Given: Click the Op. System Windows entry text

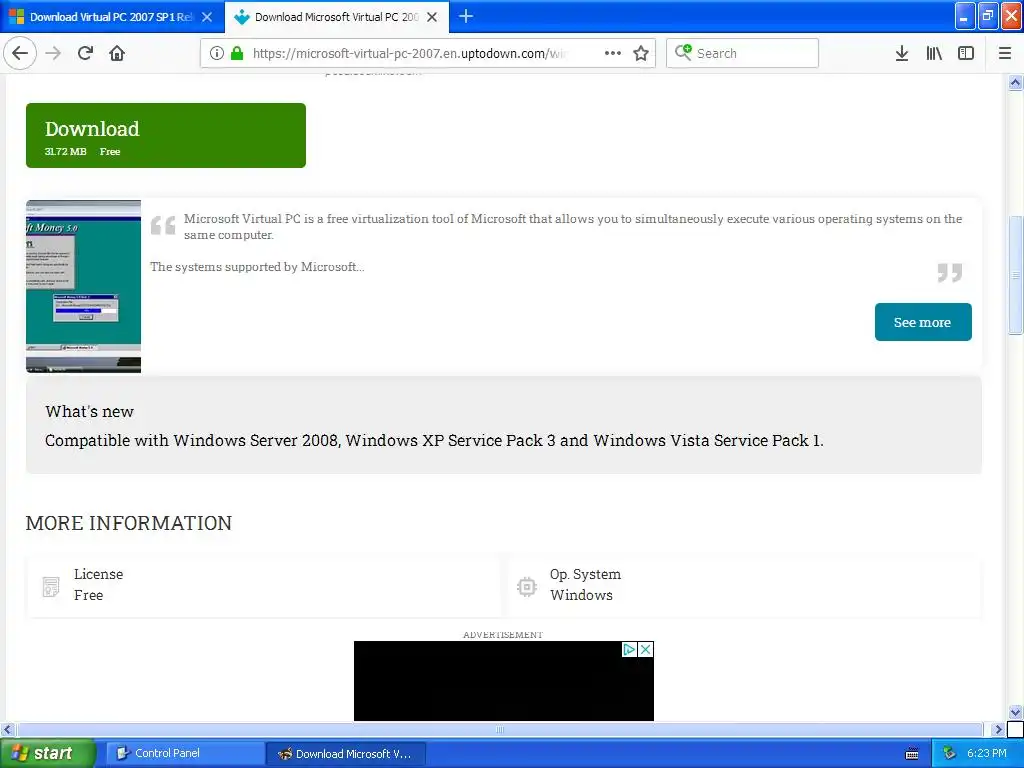Looking at the screenshot, I should (585, 584).
